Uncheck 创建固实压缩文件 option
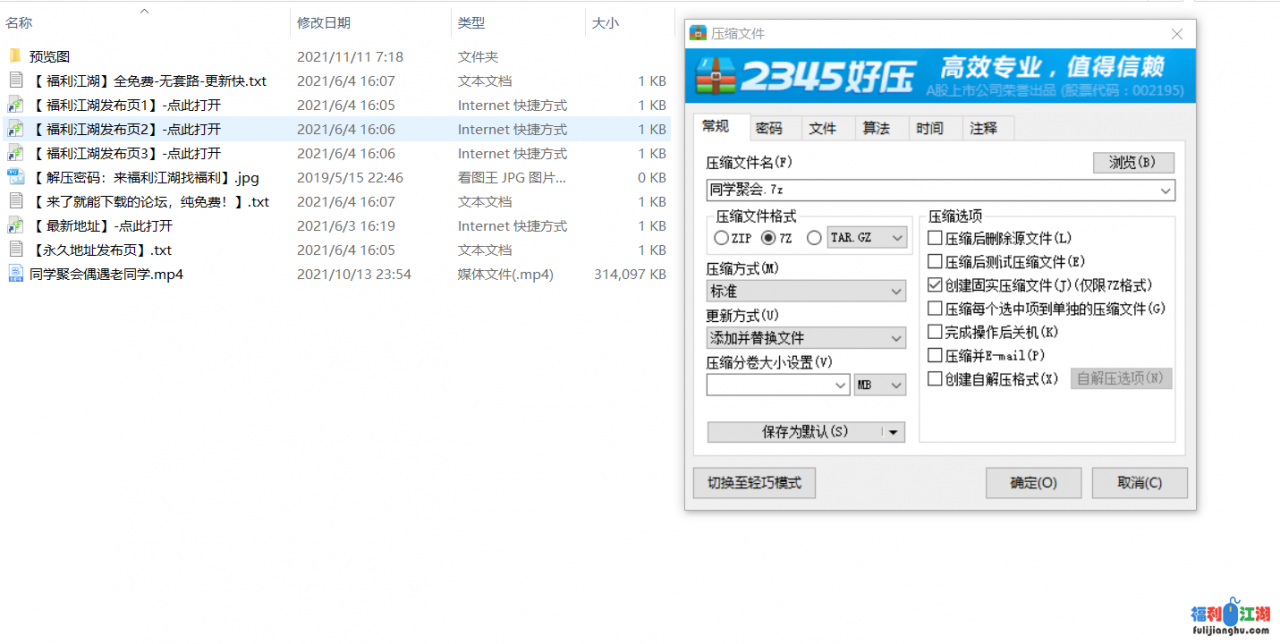Image resolution: width=1280 pixels, height=644 pixels. click(935, 285)
